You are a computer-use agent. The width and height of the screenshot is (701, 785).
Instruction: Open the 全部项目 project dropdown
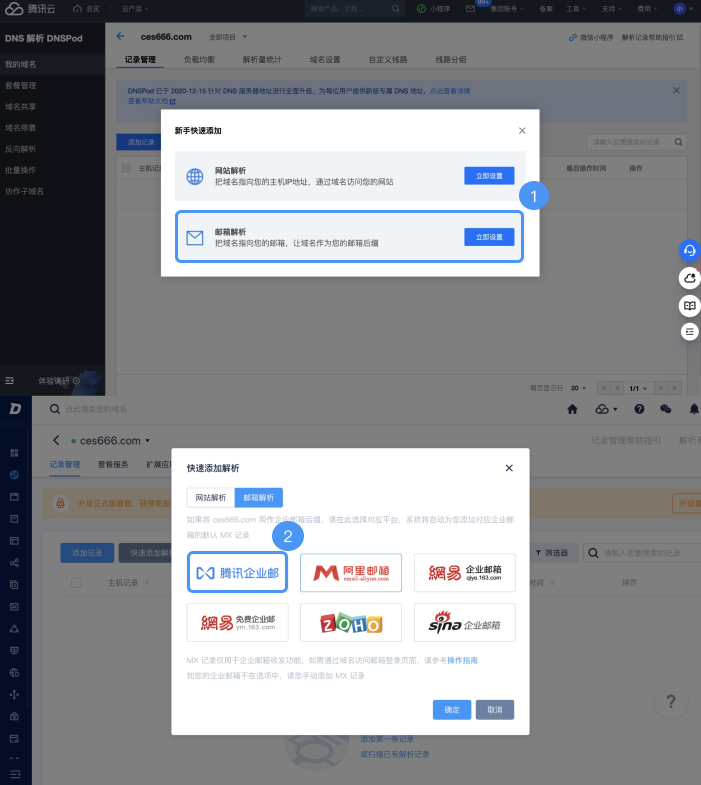pos(228,37)
